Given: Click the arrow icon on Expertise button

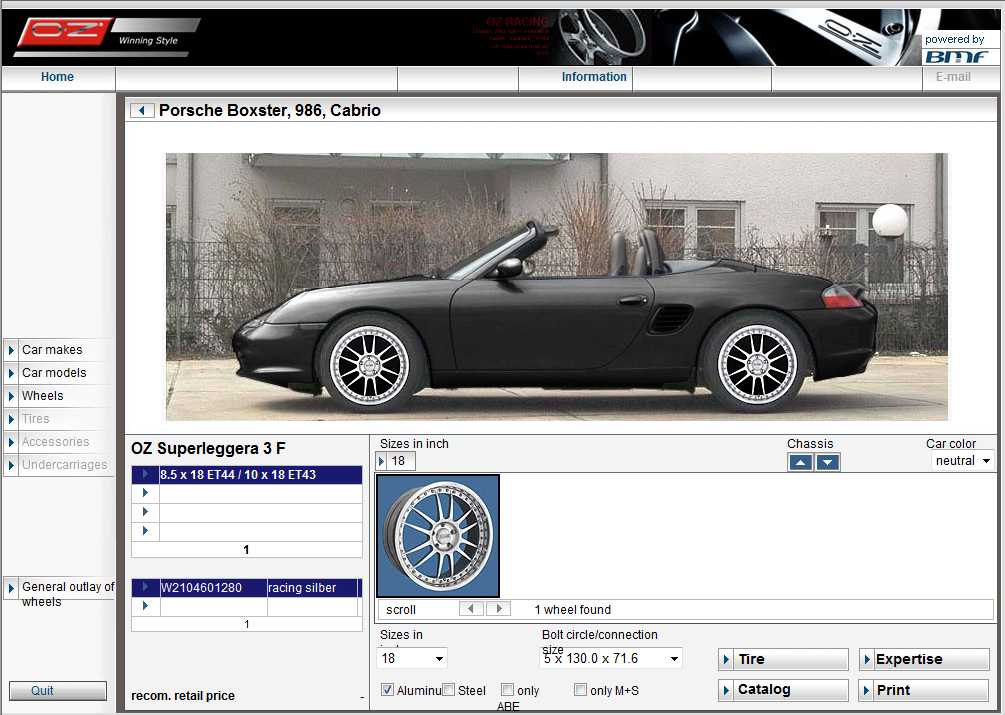Looking at the screenshot, I should [866, 659].
